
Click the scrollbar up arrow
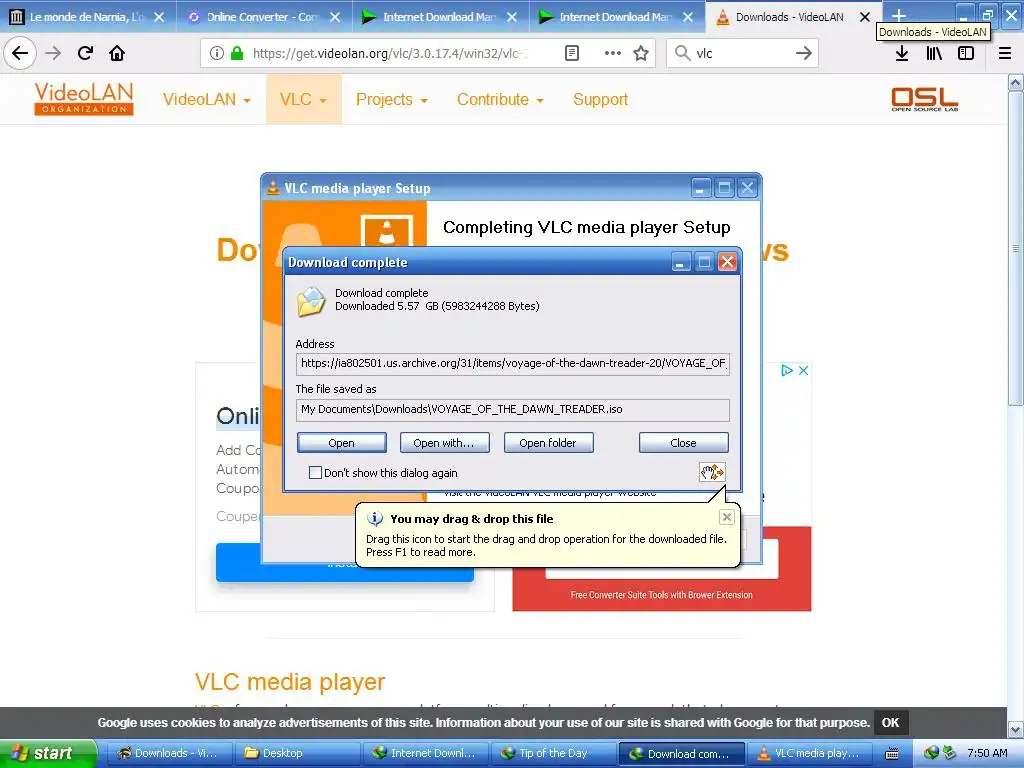point(1015,83)
